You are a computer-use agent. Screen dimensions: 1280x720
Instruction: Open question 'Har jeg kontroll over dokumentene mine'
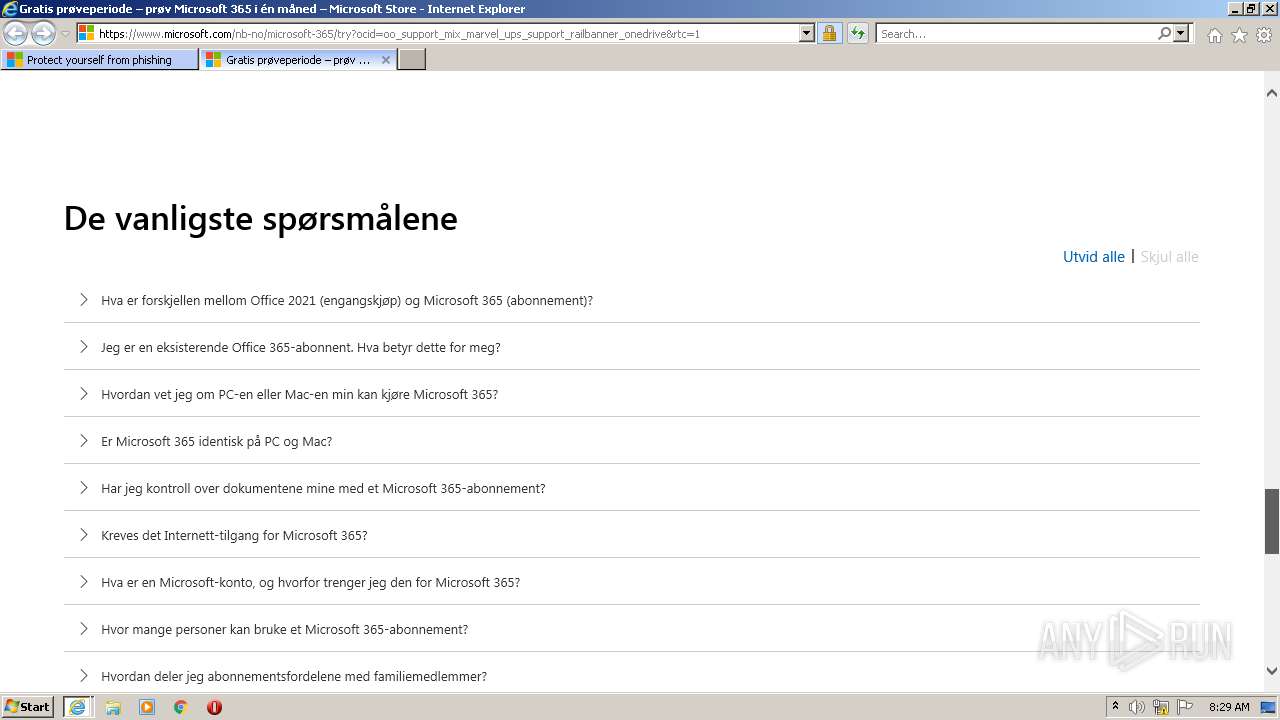pos(324,488)
